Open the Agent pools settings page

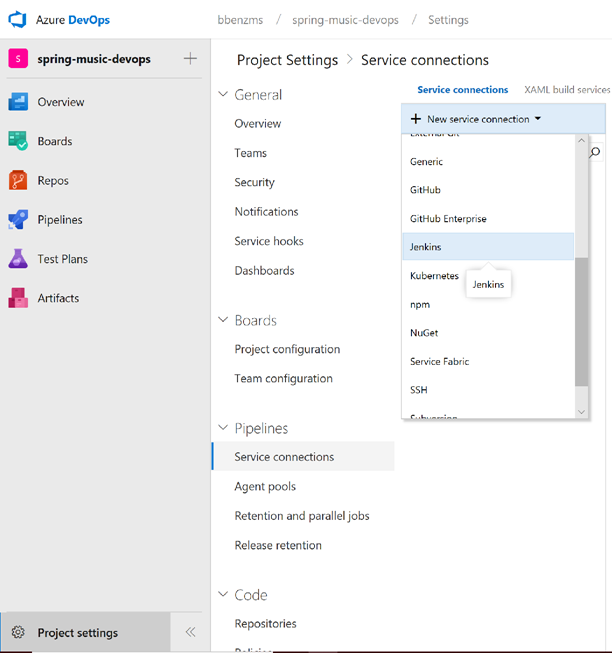(x=265, y=486)
